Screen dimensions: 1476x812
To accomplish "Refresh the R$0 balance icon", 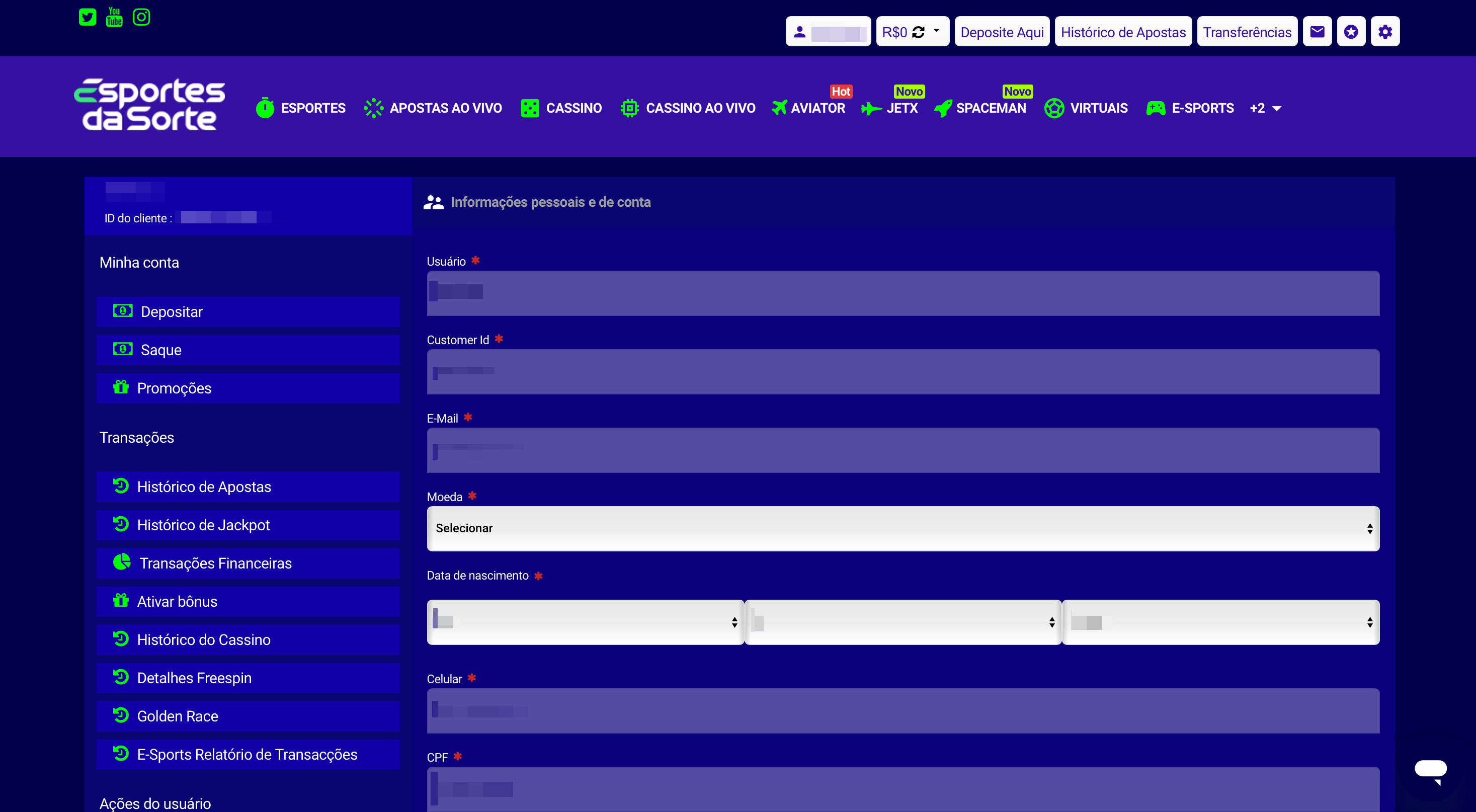I will click(918, 32).
